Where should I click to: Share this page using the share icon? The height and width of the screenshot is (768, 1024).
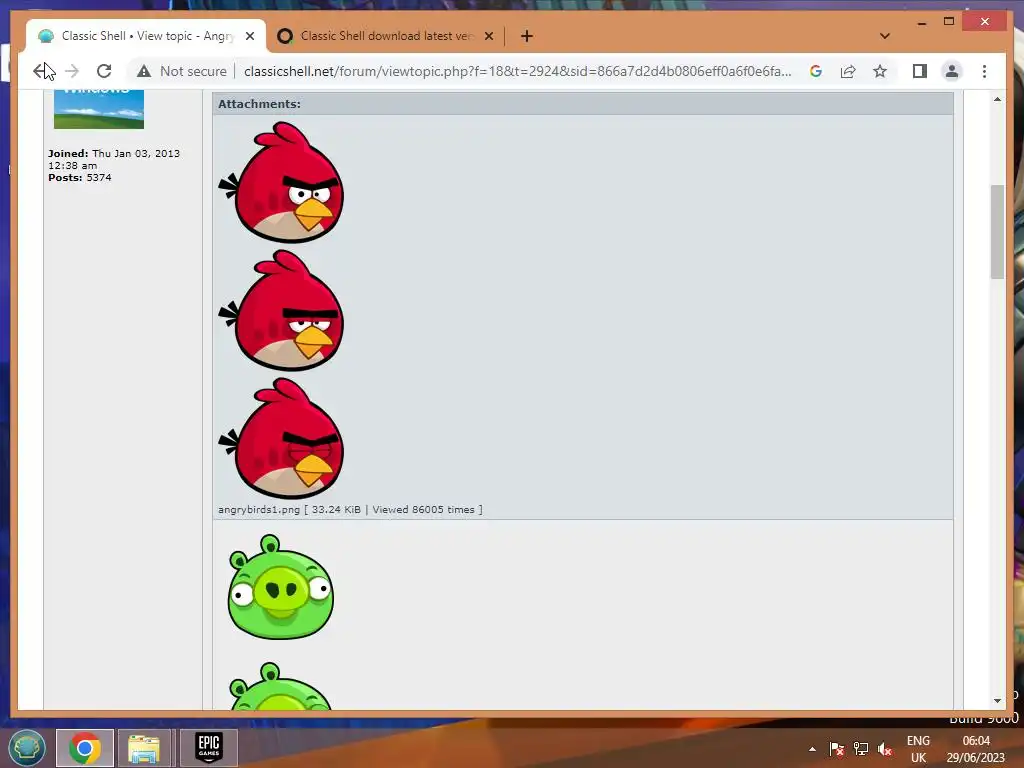click(x=848, y=71)
